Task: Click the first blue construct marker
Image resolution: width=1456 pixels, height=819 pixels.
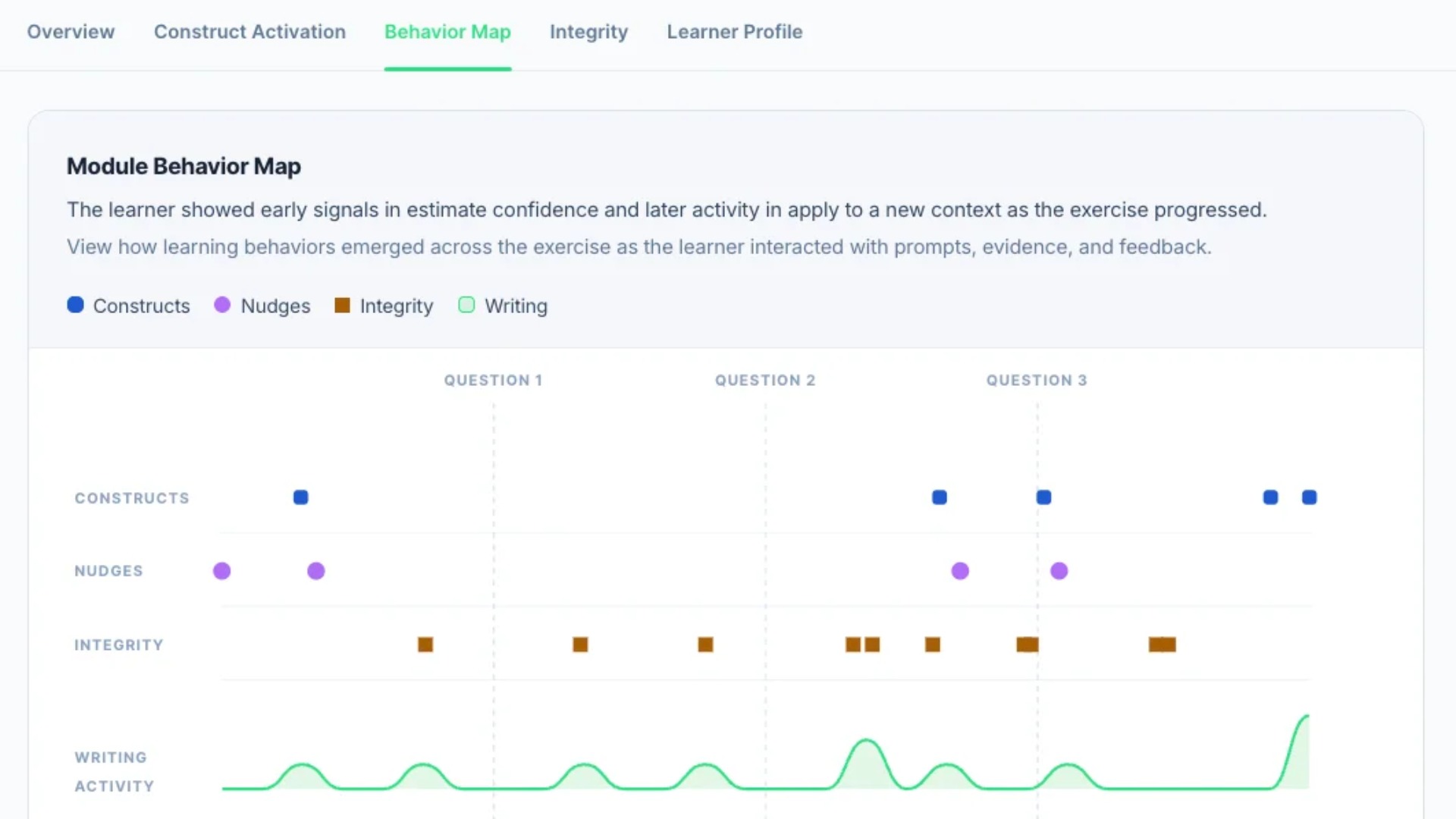Action: point(301,497)
